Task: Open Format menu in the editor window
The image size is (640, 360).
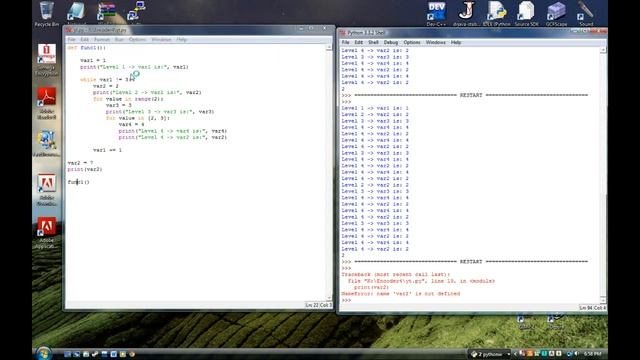Action: (102, 40)
